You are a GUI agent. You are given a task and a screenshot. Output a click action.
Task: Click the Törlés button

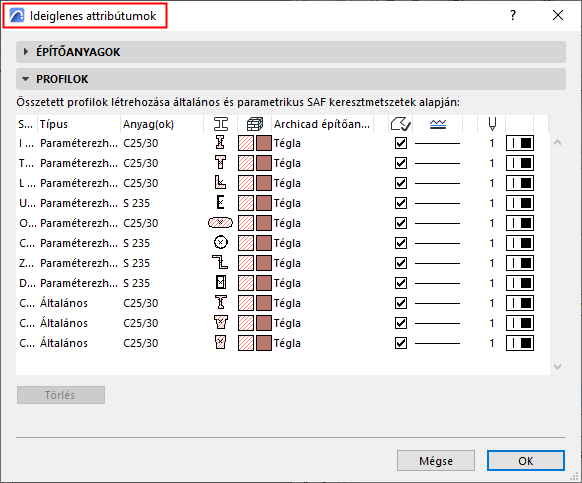[61, 395]
